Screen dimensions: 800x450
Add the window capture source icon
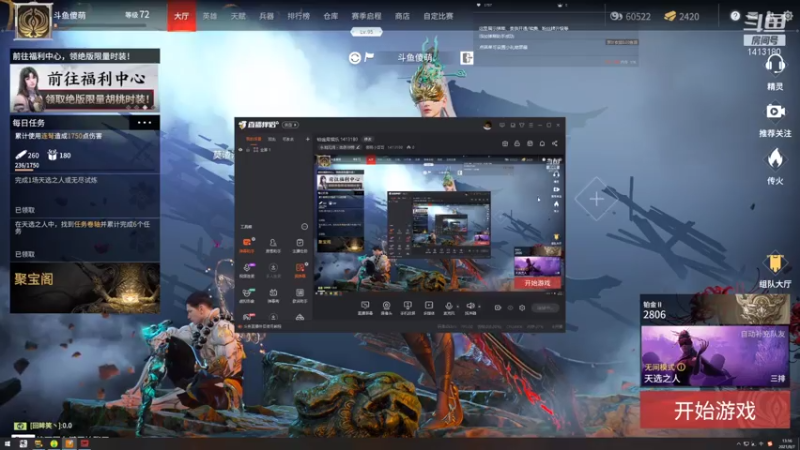pos(407,307)
